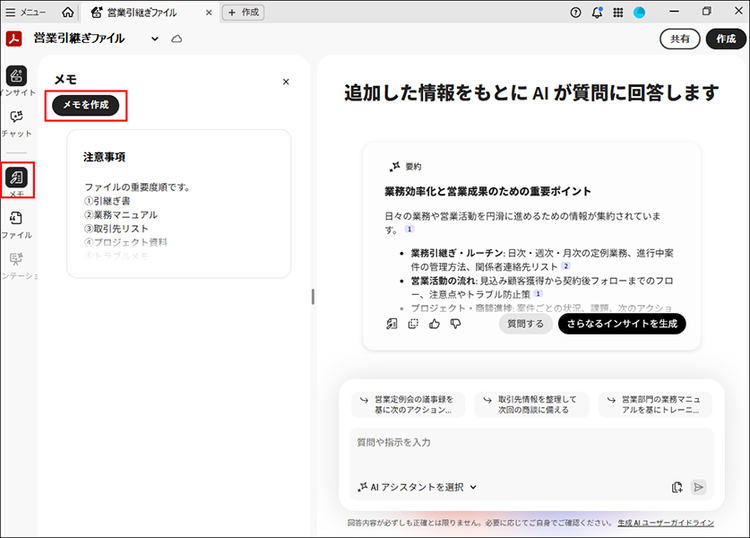Click the thumbs-up icon under the summary

point(434,324)
